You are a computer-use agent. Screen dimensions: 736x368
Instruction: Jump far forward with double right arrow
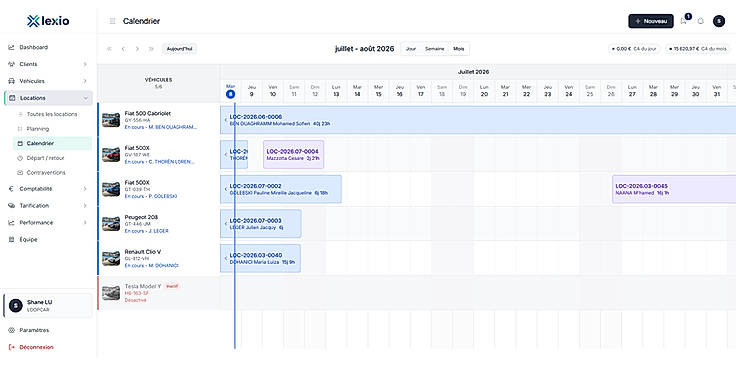151,49
